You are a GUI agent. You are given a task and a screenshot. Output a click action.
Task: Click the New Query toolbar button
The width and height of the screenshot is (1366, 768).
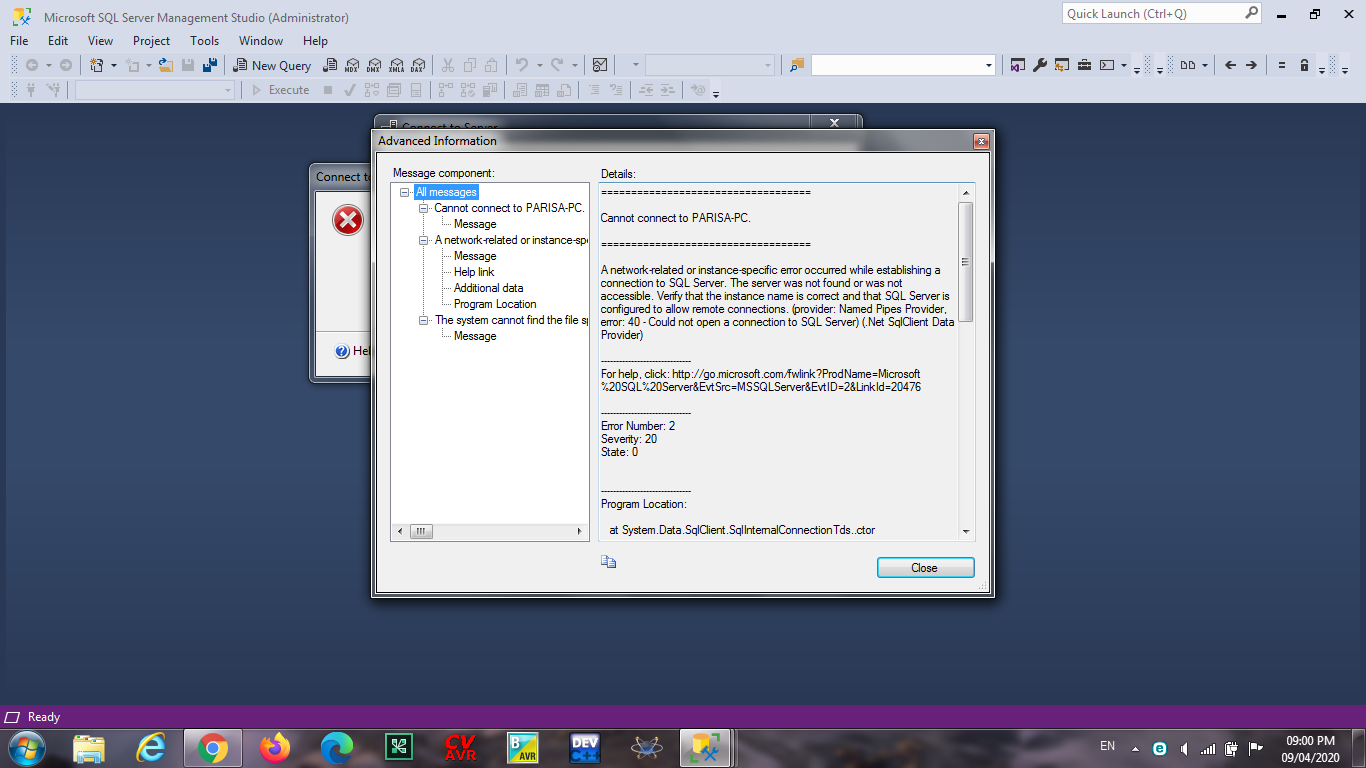pos(272,65)
